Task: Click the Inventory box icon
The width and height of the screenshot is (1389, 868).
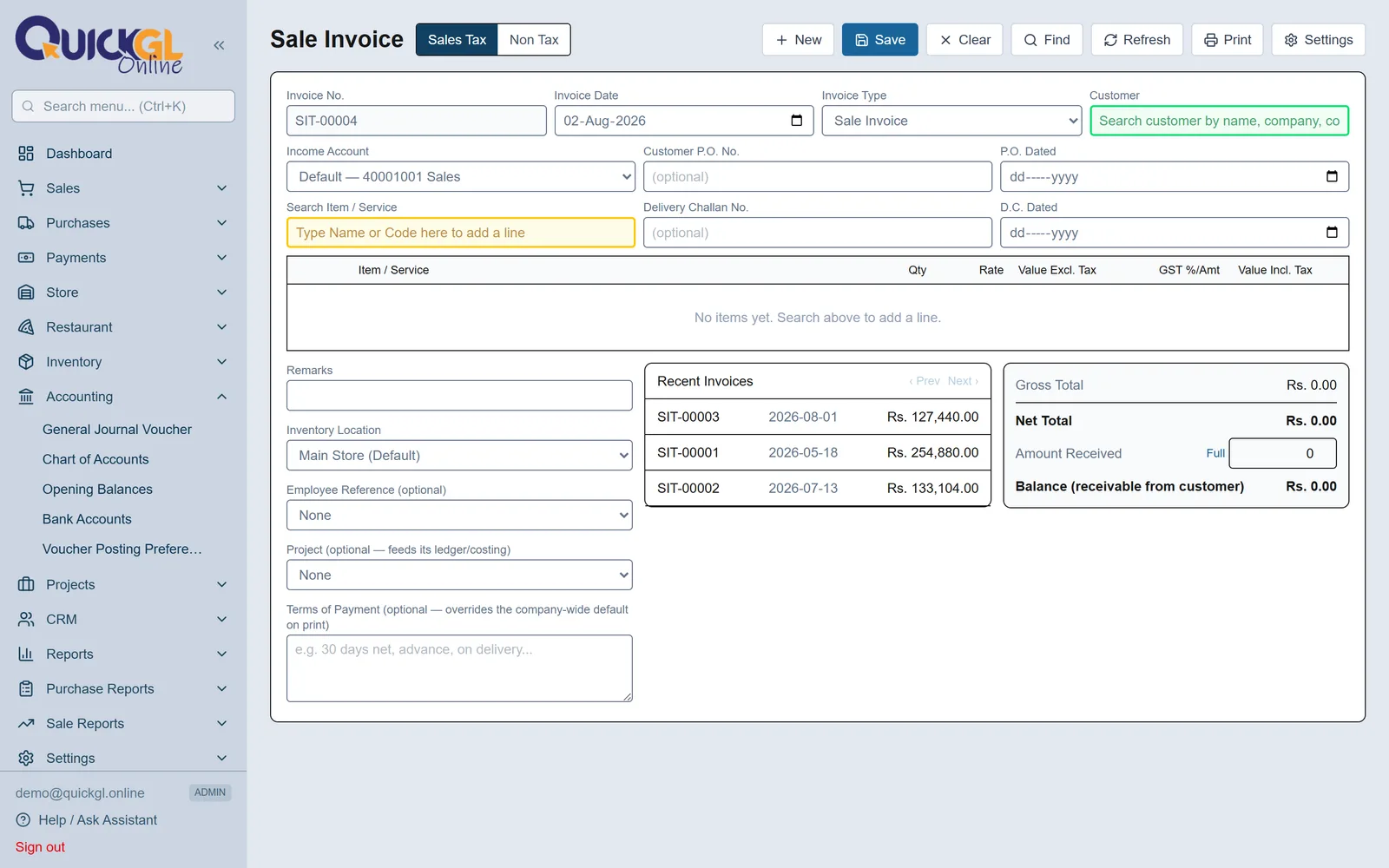Action: click(26, 362)
